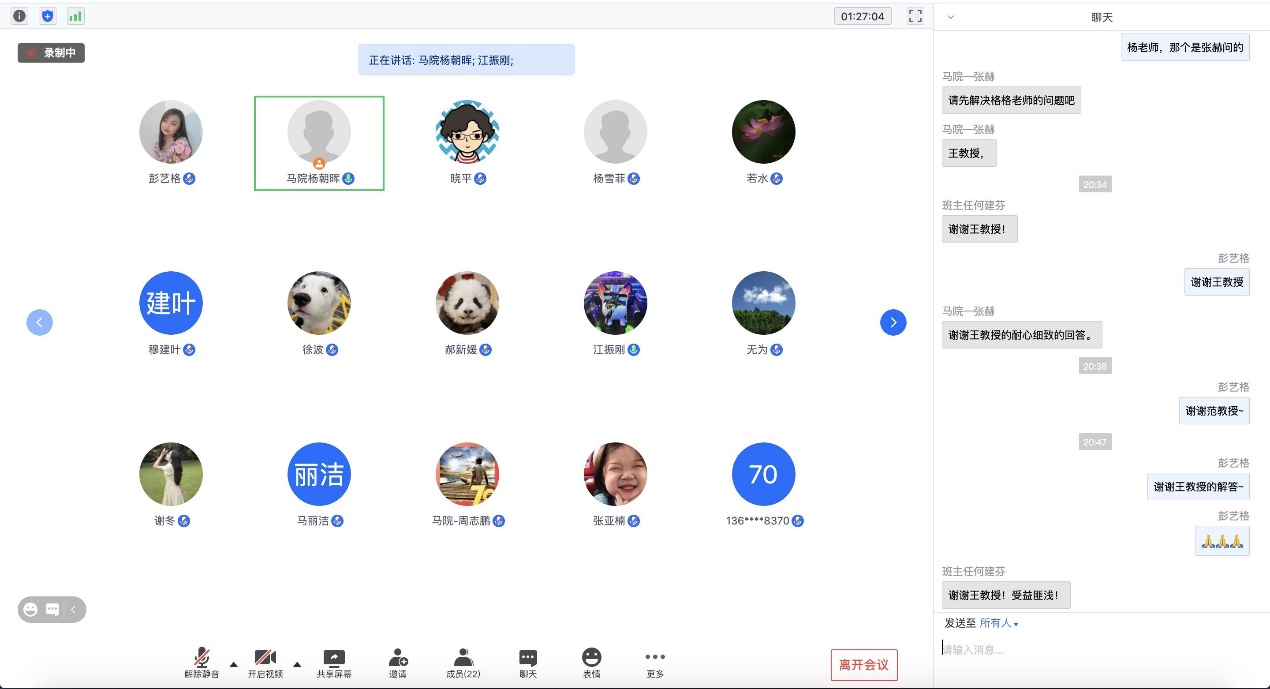Open the More (更多) options
The width and height of the screenshot is (1270, 689).
point(655,663)
